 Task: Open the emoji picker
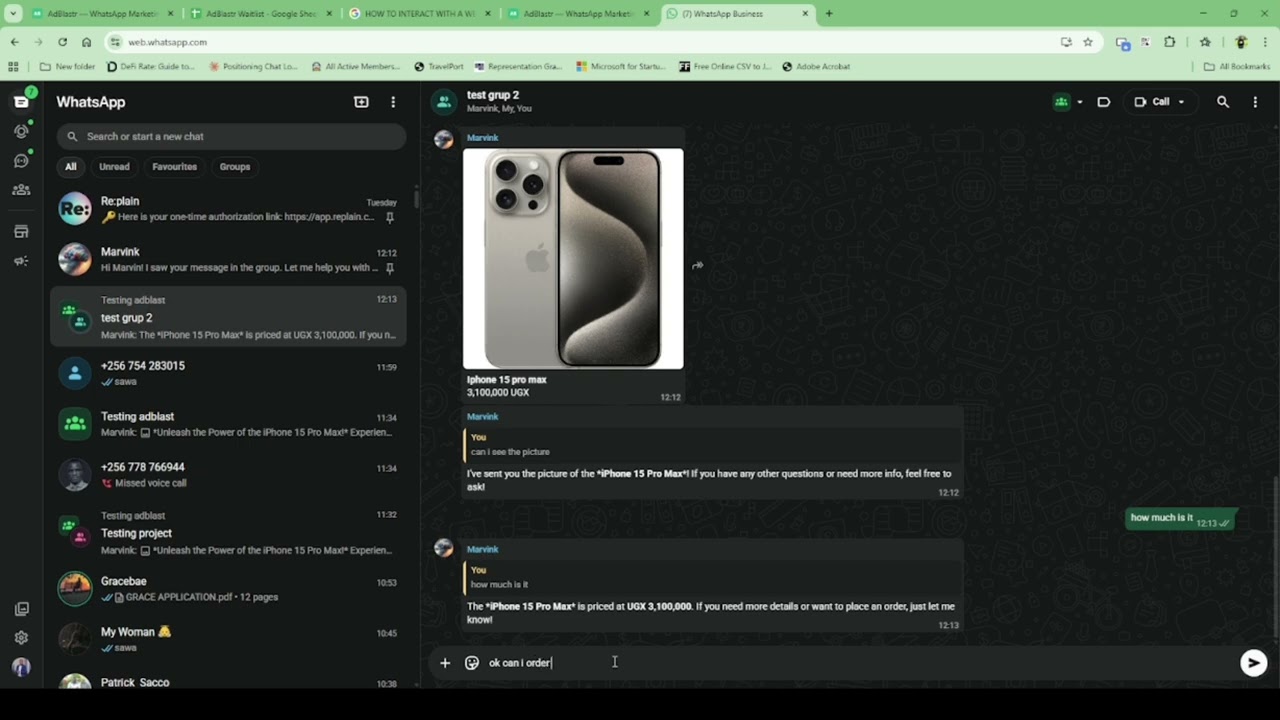[x=472, y=663]
